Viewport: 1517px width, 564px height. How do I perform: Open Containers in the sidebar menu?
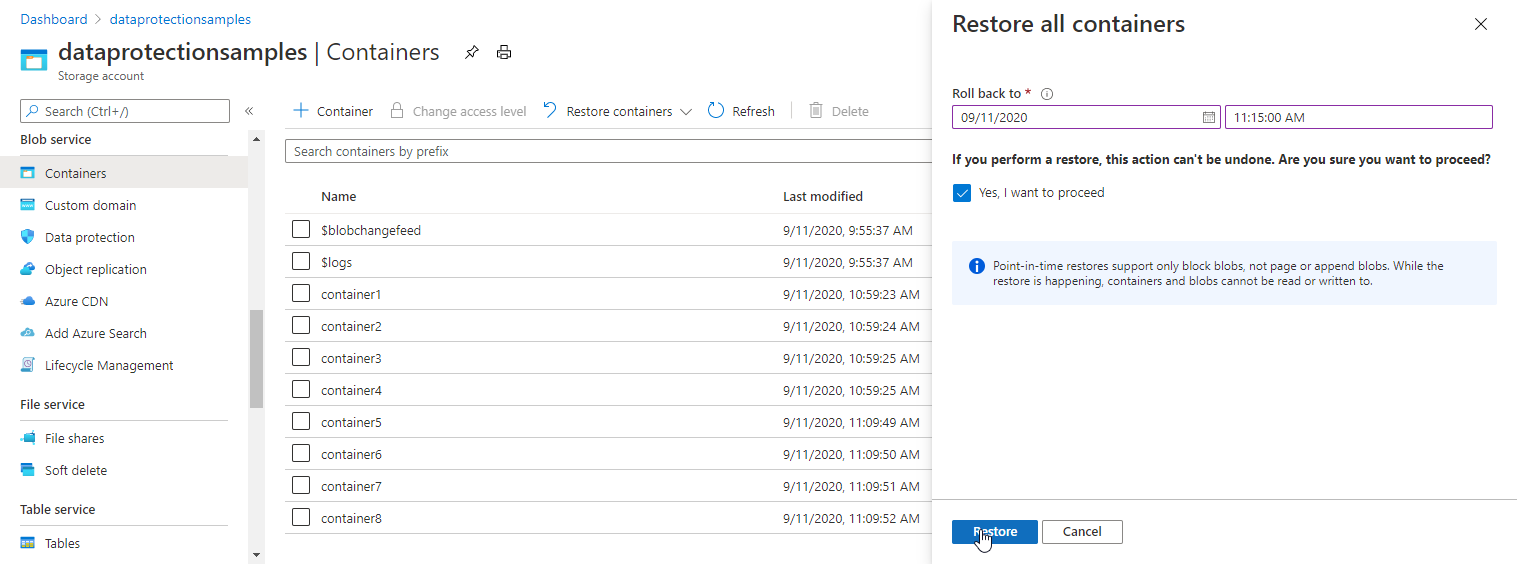click(x=124, y=173)
